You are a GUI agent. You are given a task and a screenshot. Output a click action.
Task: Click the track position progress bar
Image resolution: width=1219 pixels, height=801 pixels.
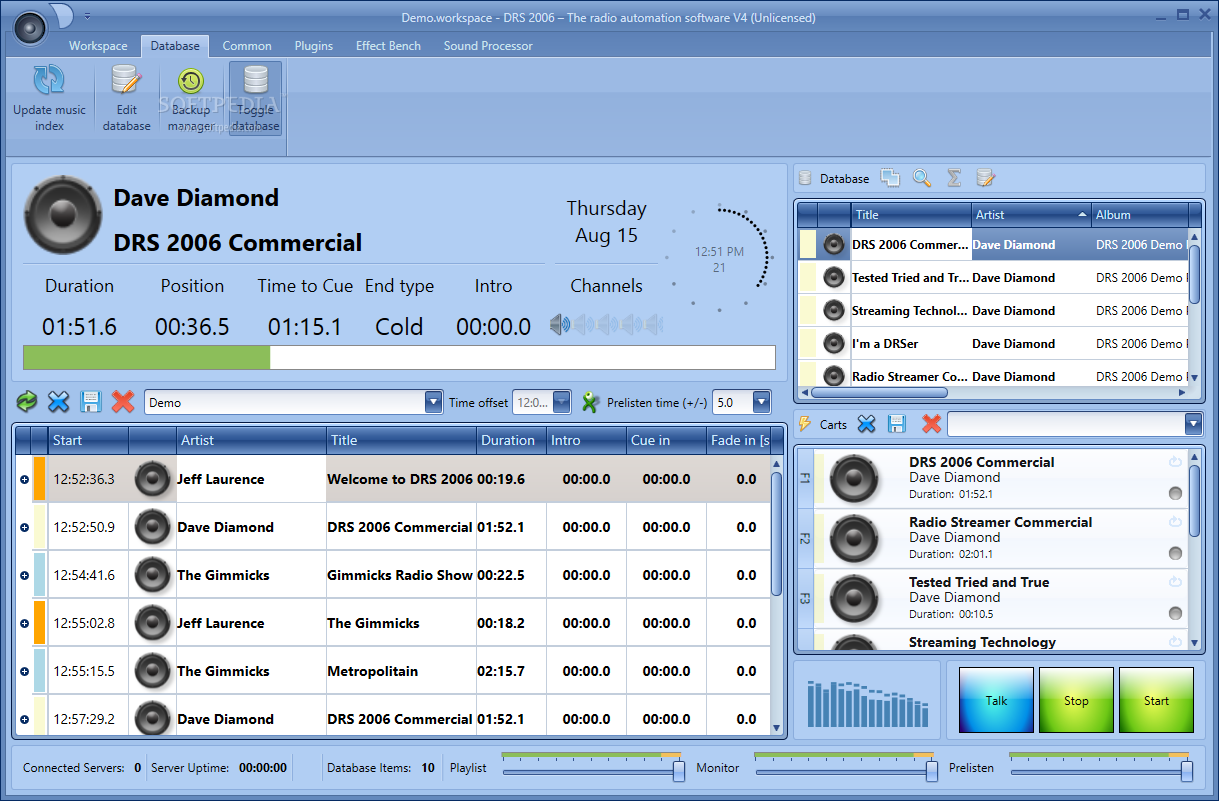coord(399,357)
